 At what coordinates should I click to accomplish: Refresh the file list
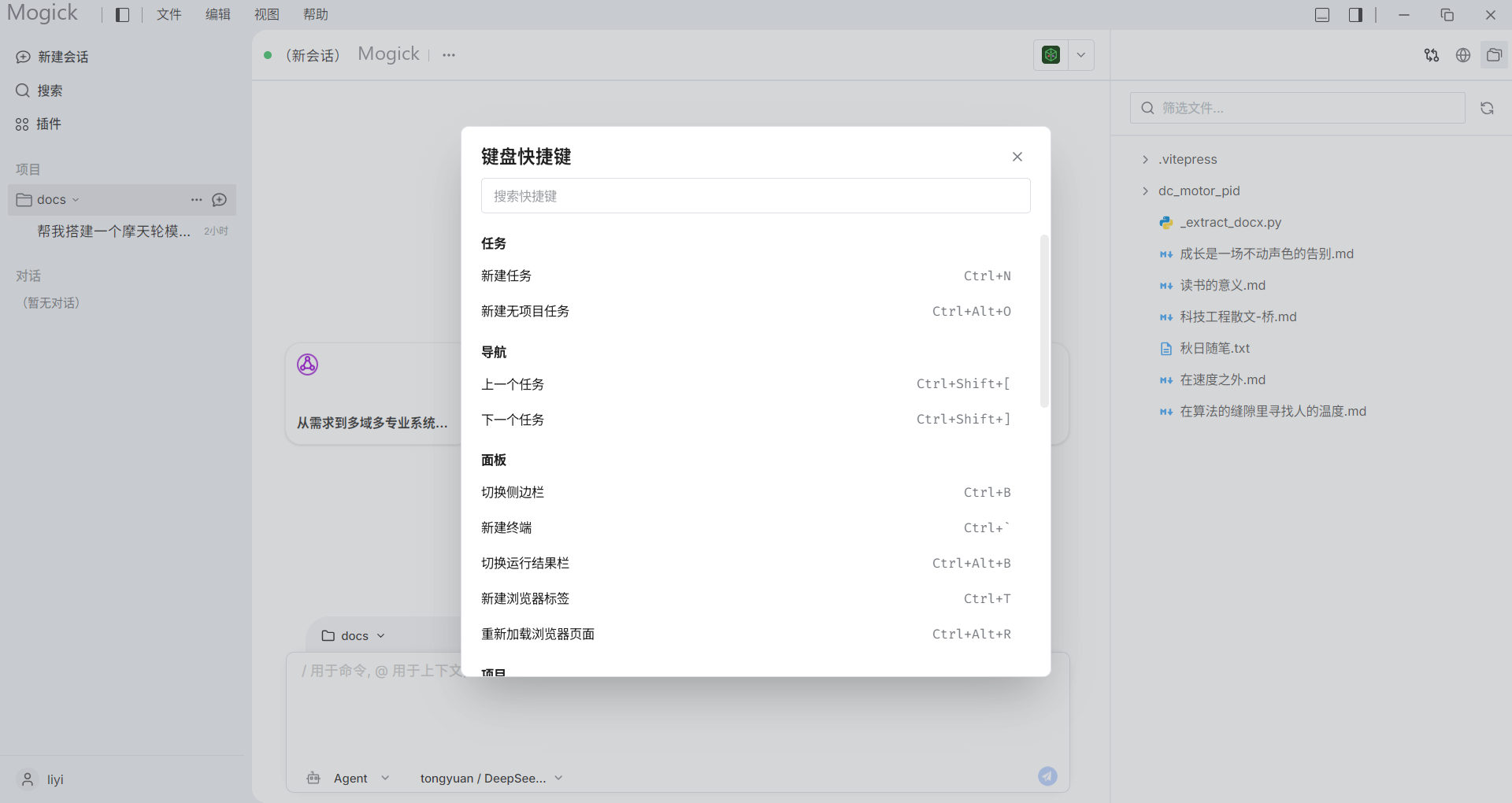click(x=1487, y=108)
